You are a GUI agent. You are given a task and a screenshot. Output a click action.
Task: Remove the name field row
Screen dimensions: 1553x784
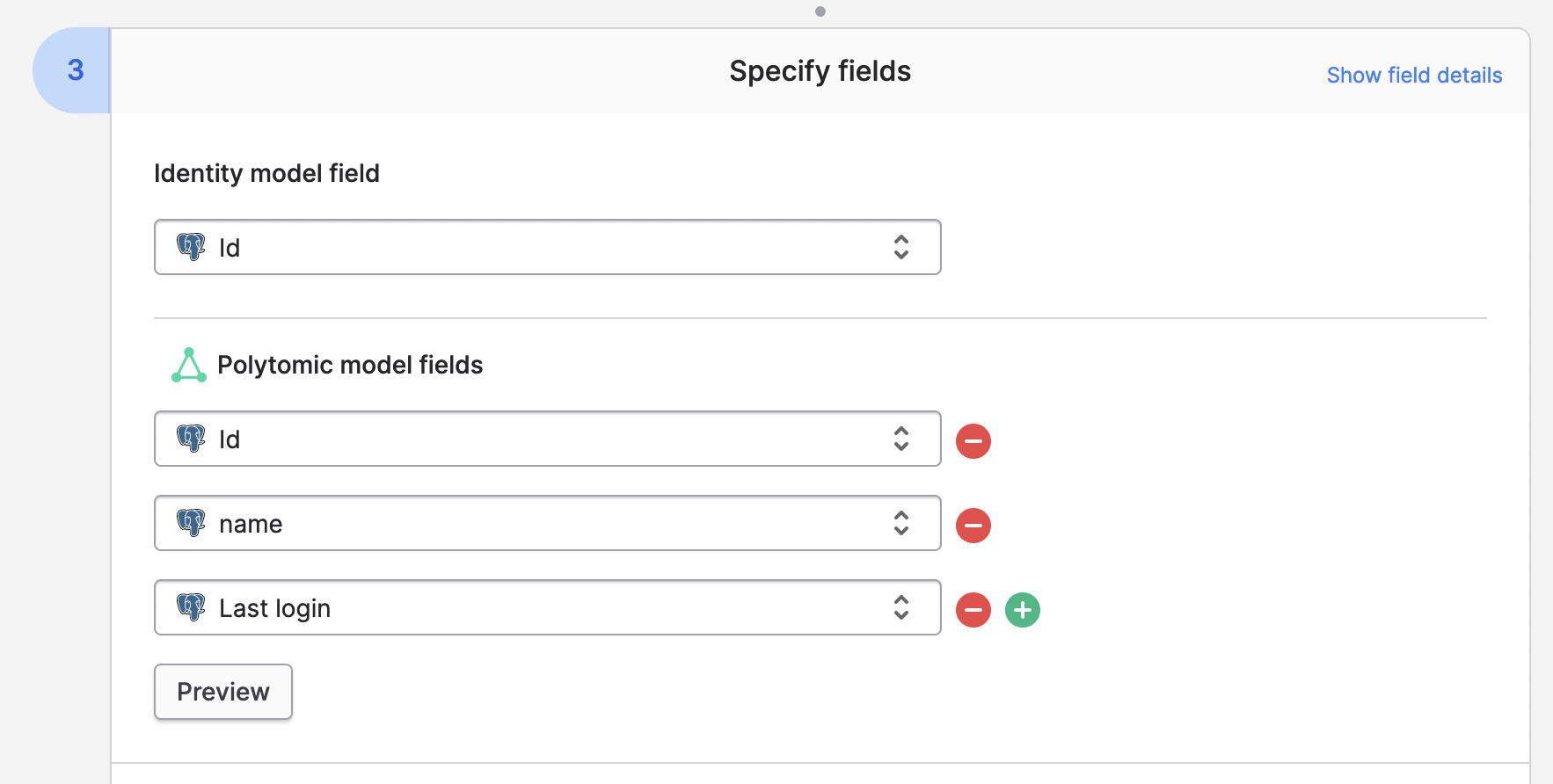[973, 525]
